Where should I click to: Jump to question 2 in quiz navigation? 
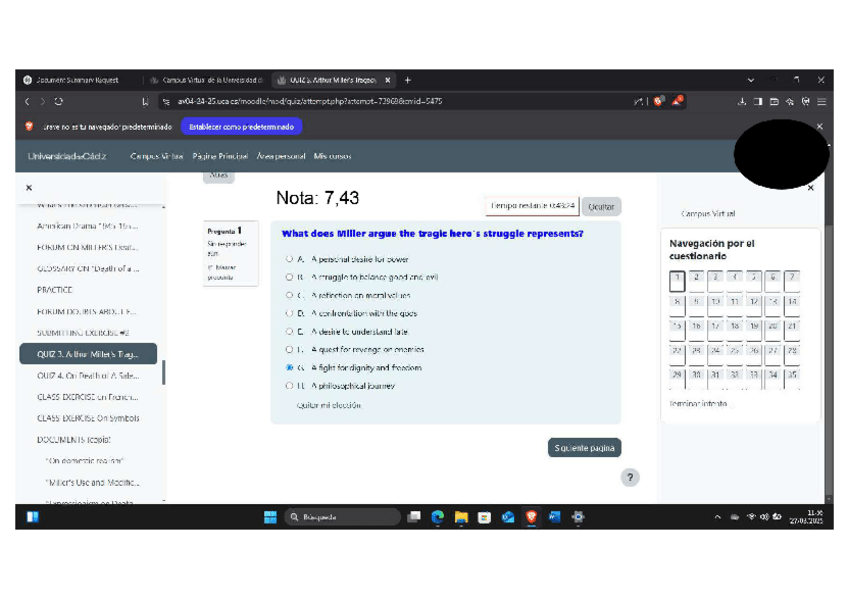coord(696,281)
